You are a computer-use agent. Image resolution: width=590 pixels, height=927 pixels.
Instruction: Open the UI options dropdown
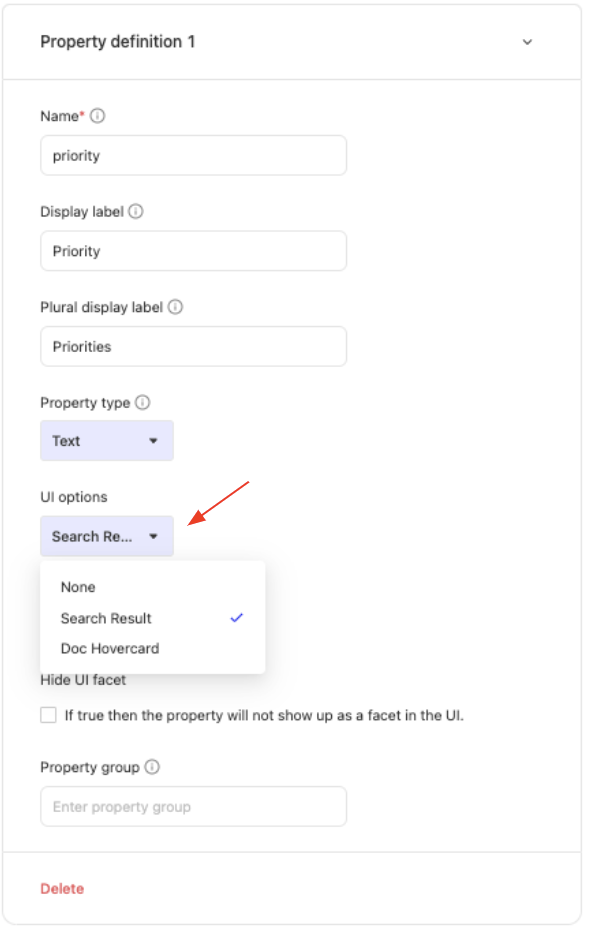106,536
